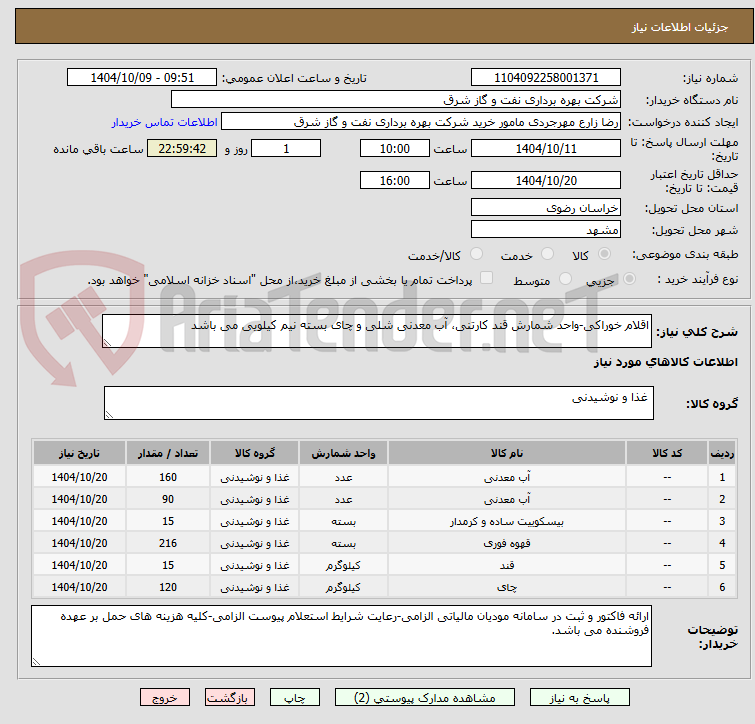Open اطلاعات تماس خریدار link

click(165, 122)
